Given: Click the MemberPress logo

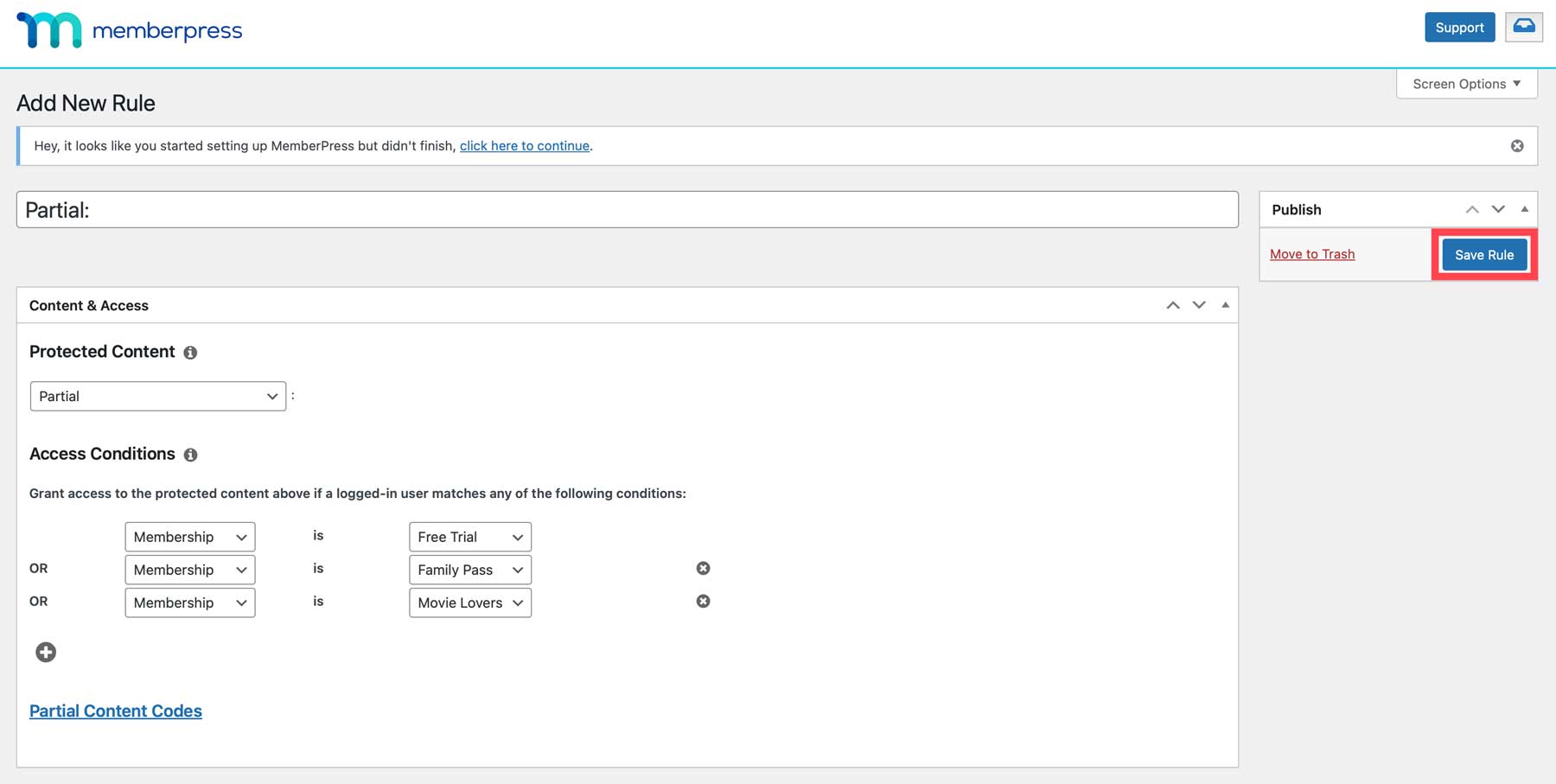Looking at the screenshot, I should [130, 30].
